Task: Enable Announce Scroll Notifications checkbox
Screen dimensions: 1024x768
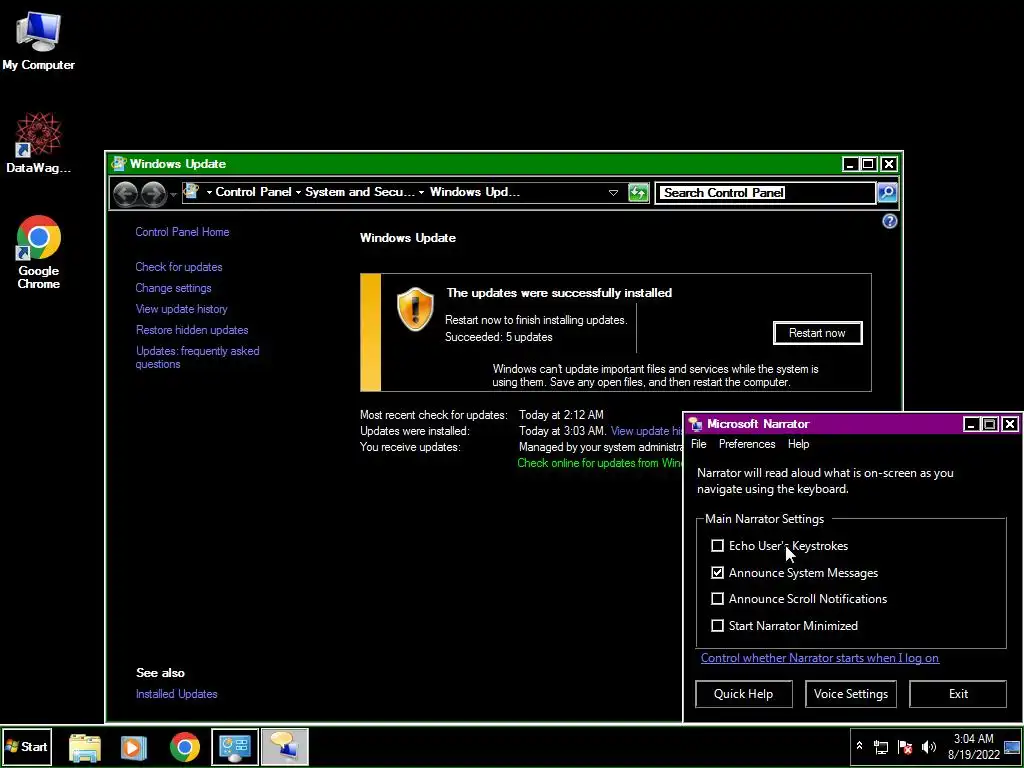Action: pyautogui.click(x=717, y=599)
